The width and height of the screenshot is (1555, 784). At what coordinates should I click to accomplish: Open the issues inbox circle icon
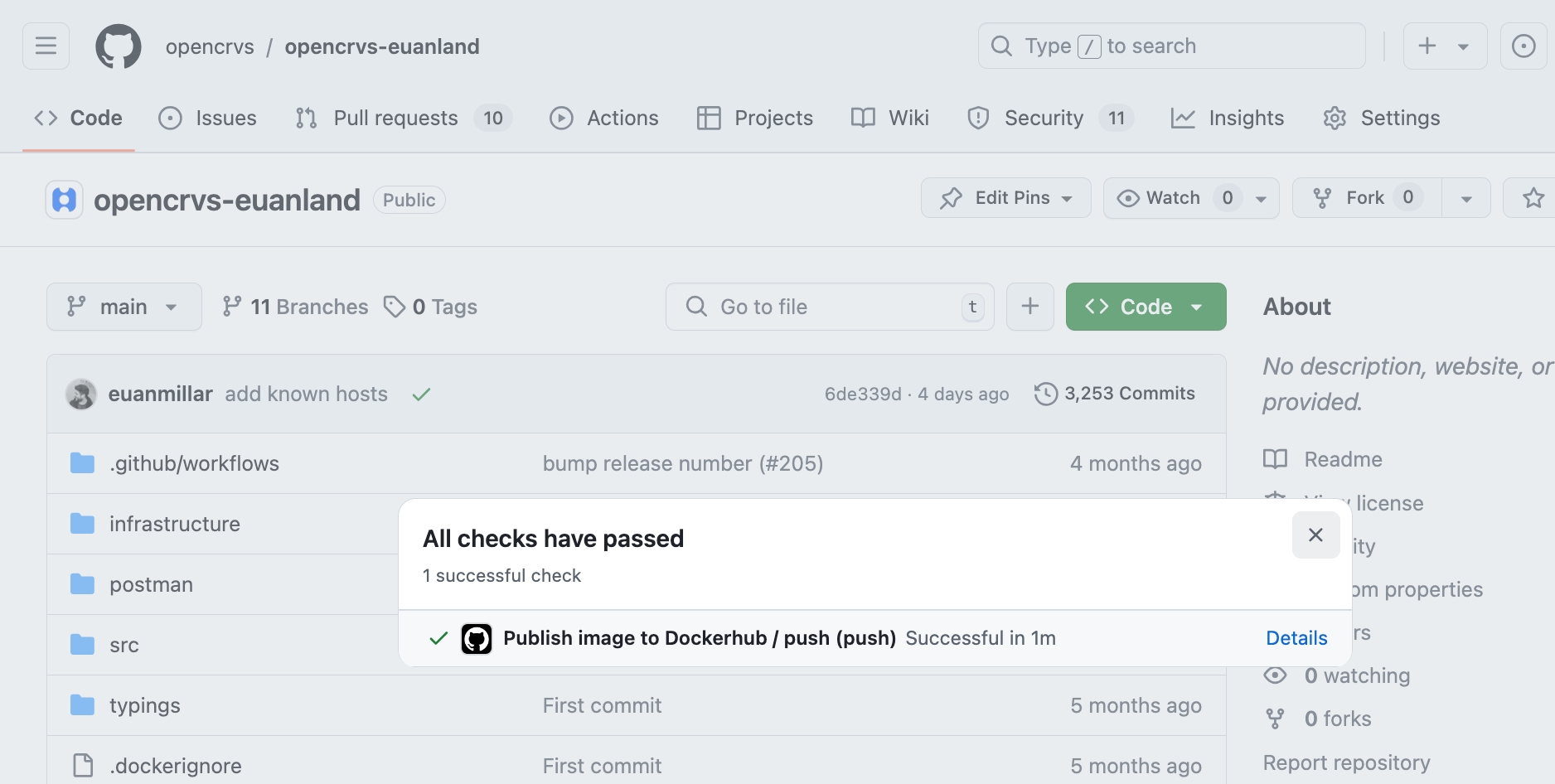click(1523, 46)
